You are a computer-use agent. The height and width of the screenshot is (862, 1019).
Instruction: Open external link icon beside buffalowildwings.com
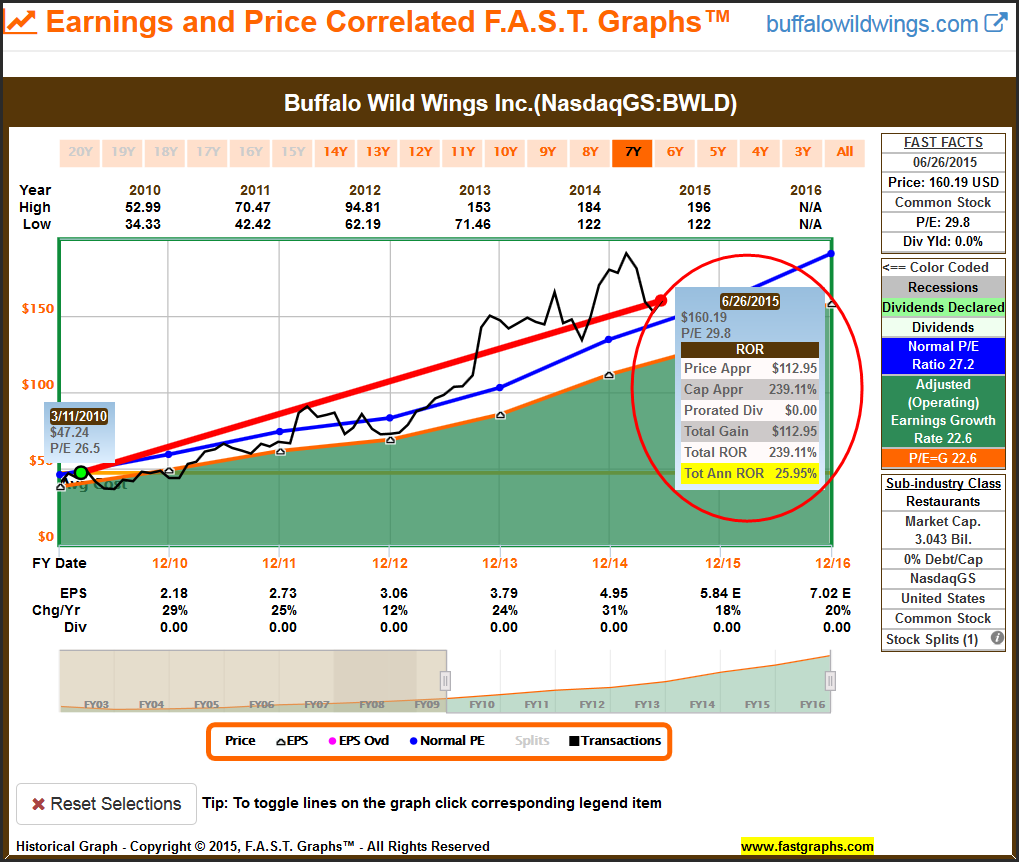(995, 23)
